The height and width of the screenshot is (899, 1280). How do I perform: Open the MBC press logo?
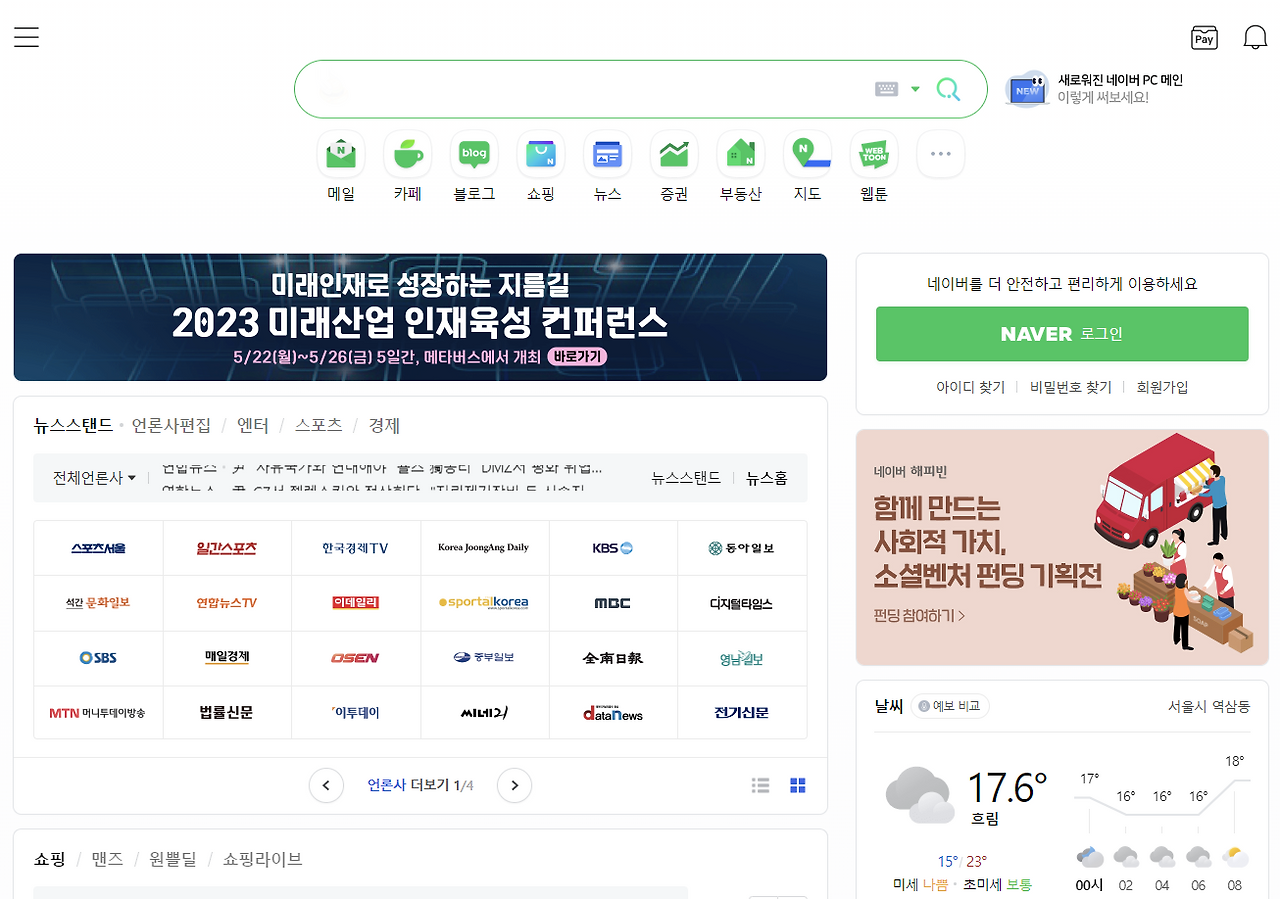pyautogui.click(x=613, y=603)
